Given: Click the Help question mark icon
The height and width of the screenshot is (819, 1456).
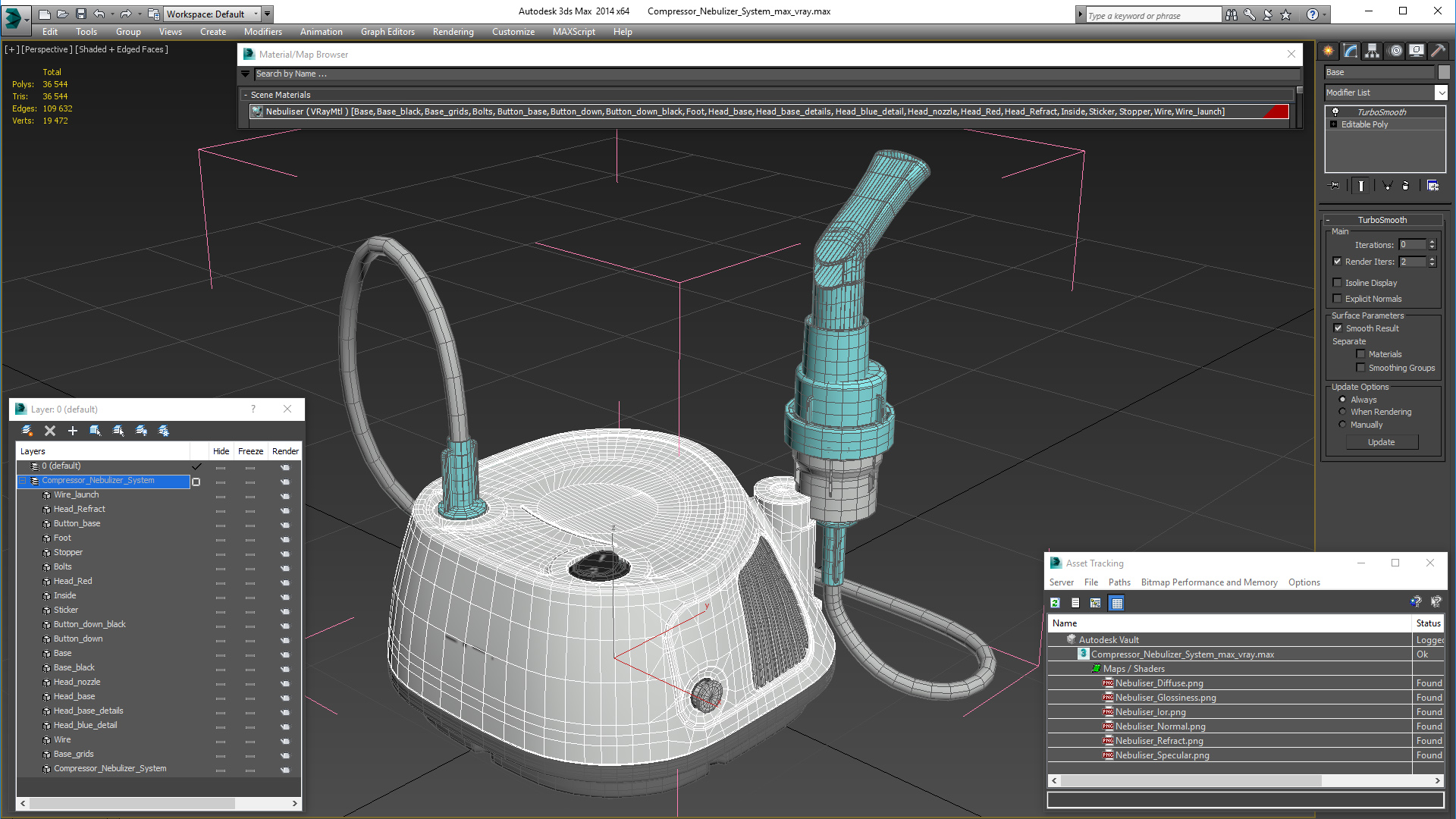Looking at the screenshot, I should point(1313,14).
